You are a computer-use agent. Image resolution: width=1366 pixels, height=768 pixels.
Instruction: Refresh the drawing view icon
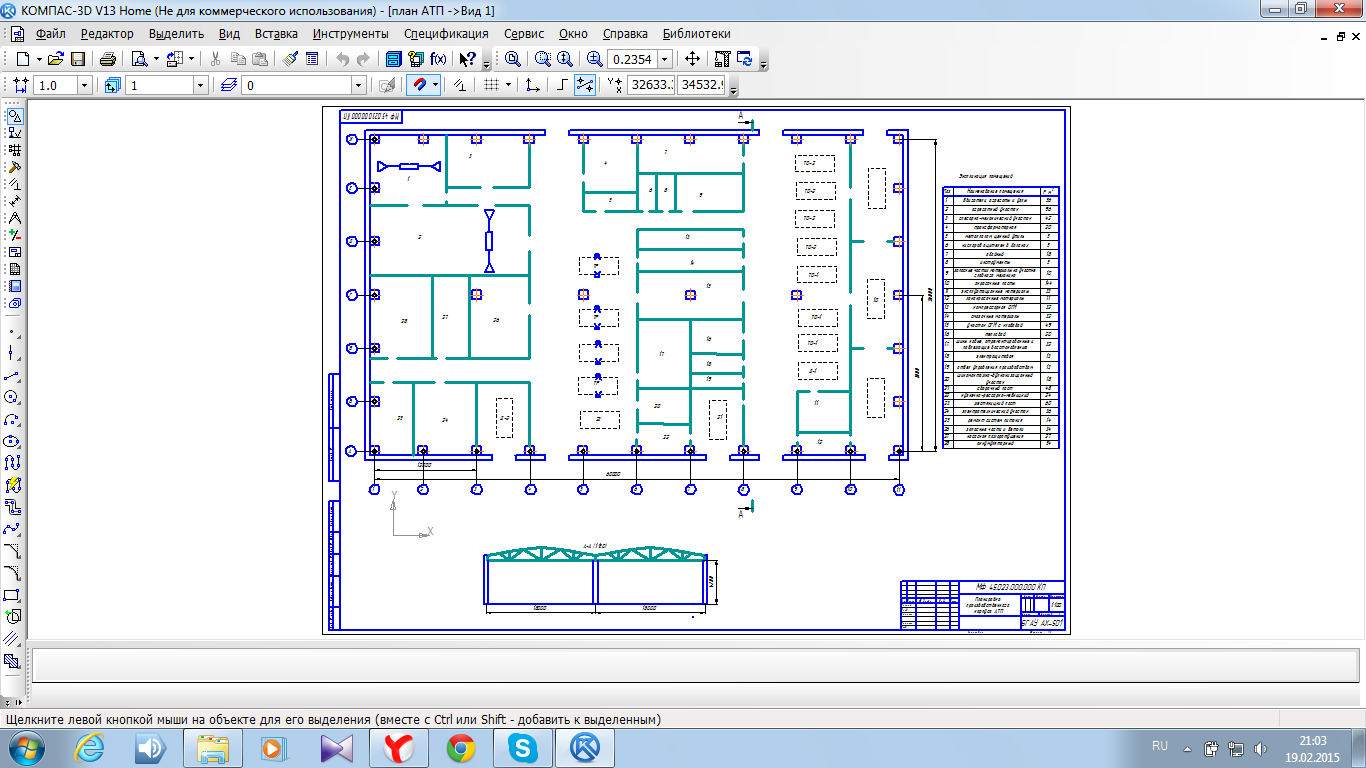tap(744, 59)
